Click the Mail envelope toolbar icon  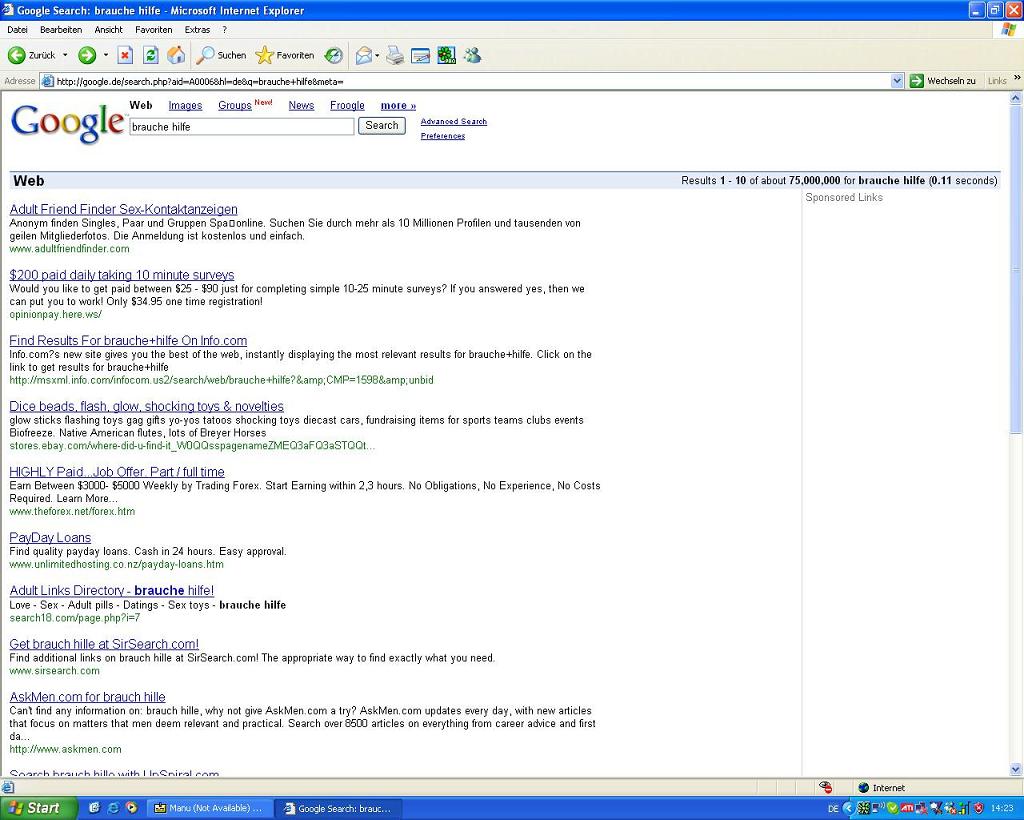click(364, 56)
